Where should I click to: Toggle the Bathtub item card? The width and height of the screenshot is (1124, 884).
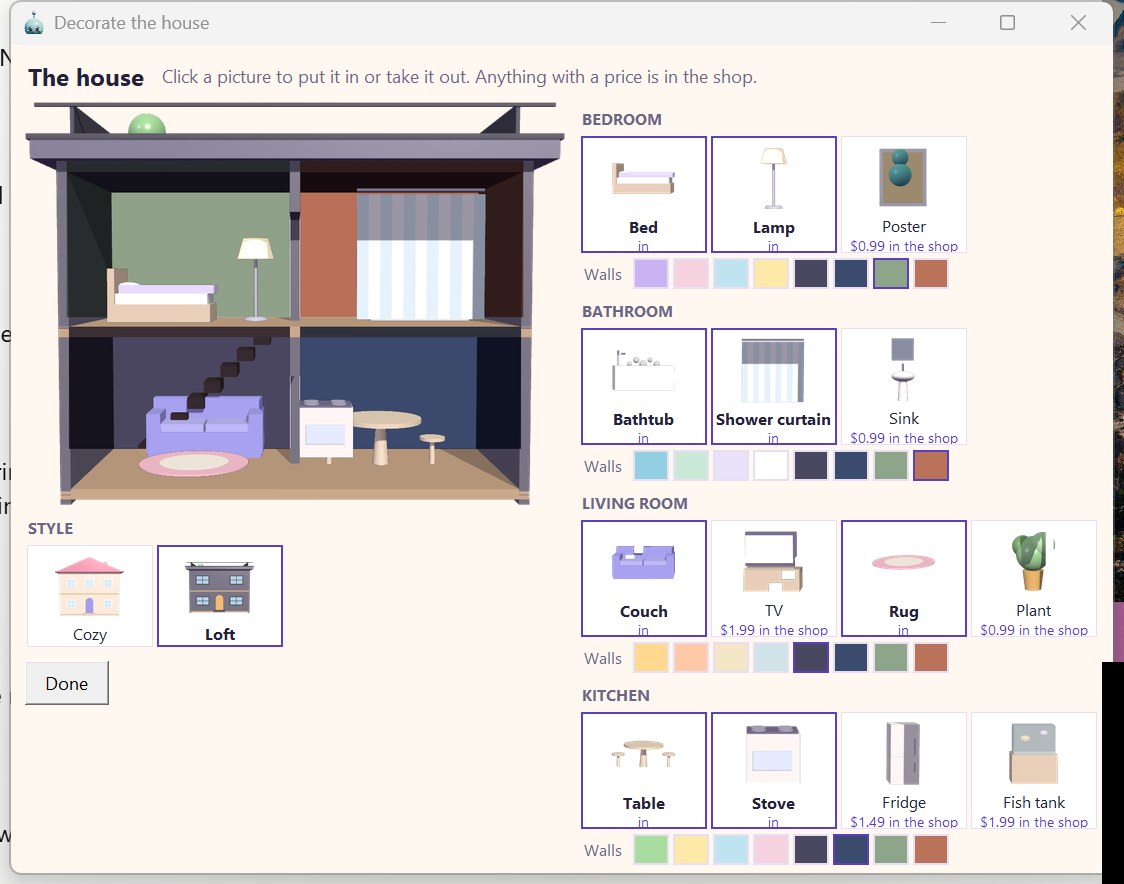(x=644, y=386)
